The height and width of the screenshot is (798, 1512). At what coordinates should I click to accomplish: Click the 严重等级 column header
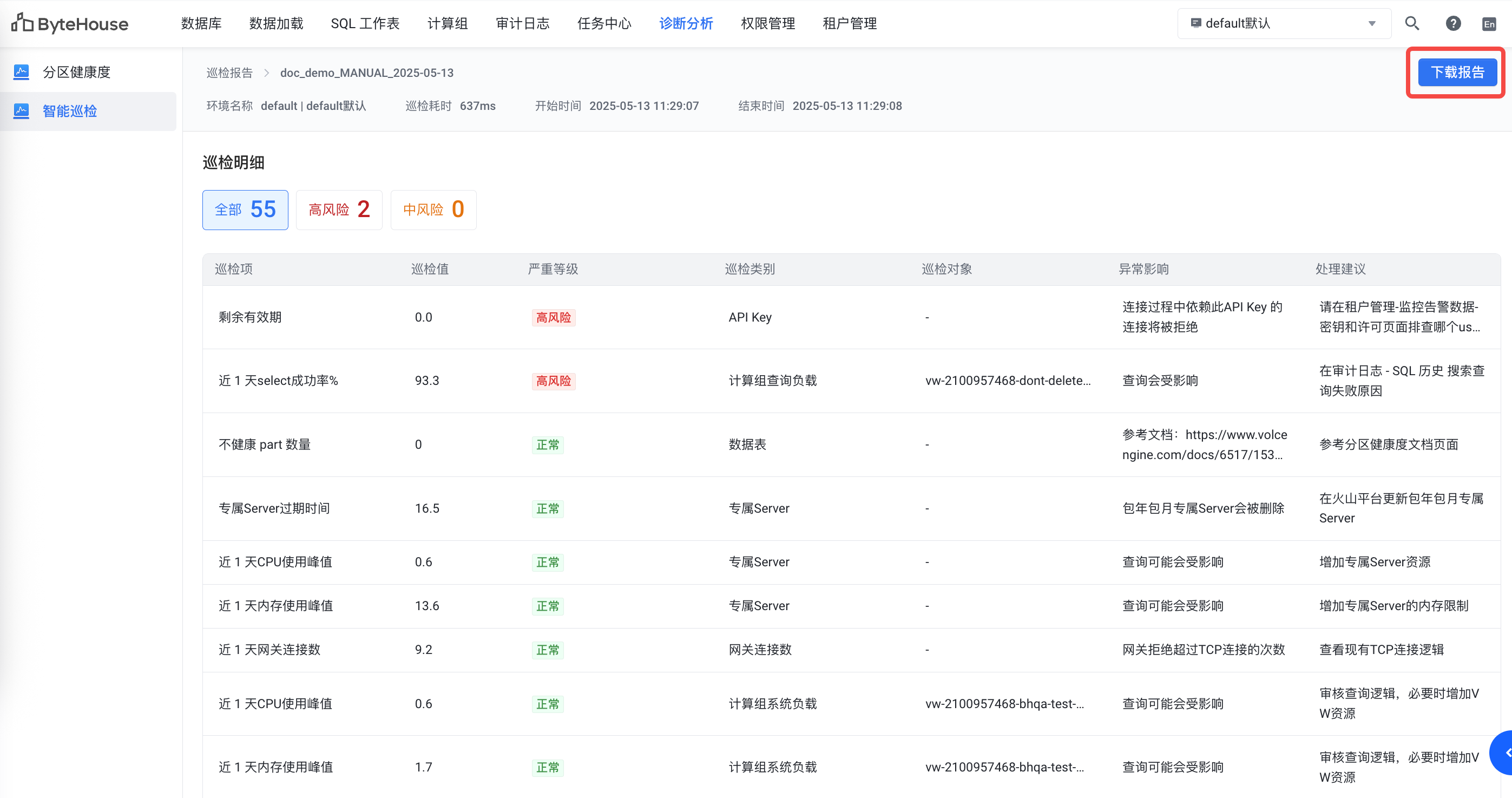point(553,269)
